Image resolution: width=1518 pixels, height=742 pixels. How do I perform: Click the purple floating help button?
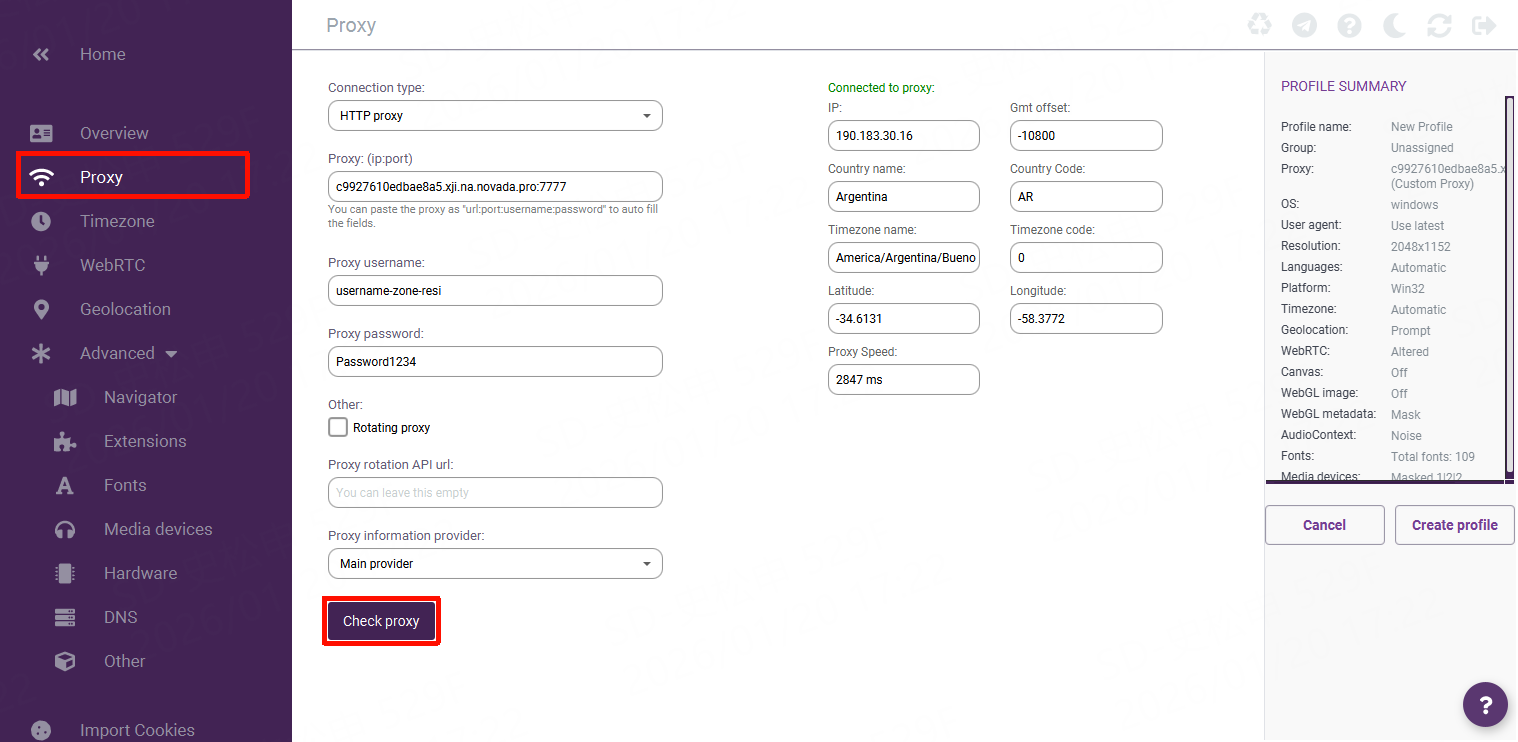(x=1485, y=704)
